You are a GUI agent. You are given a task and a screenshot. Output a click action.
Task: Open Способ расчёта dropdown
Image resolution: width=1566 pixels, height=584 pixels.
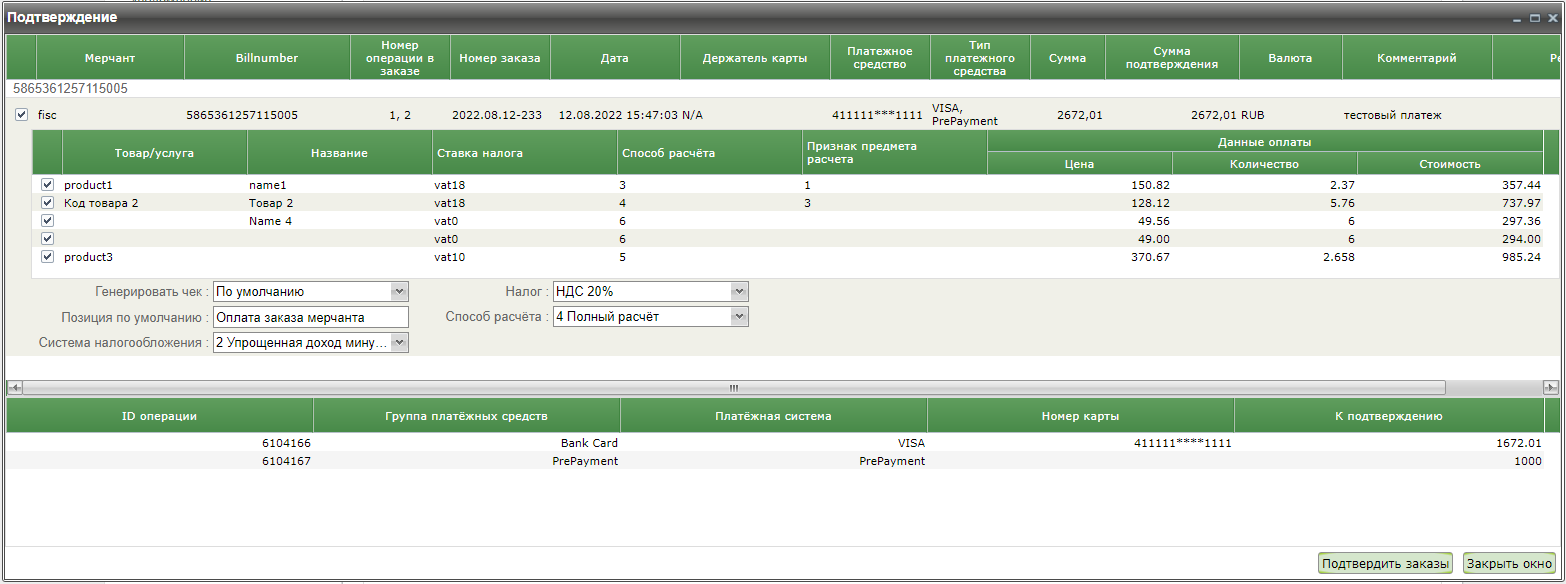click(x=739, y=317)
